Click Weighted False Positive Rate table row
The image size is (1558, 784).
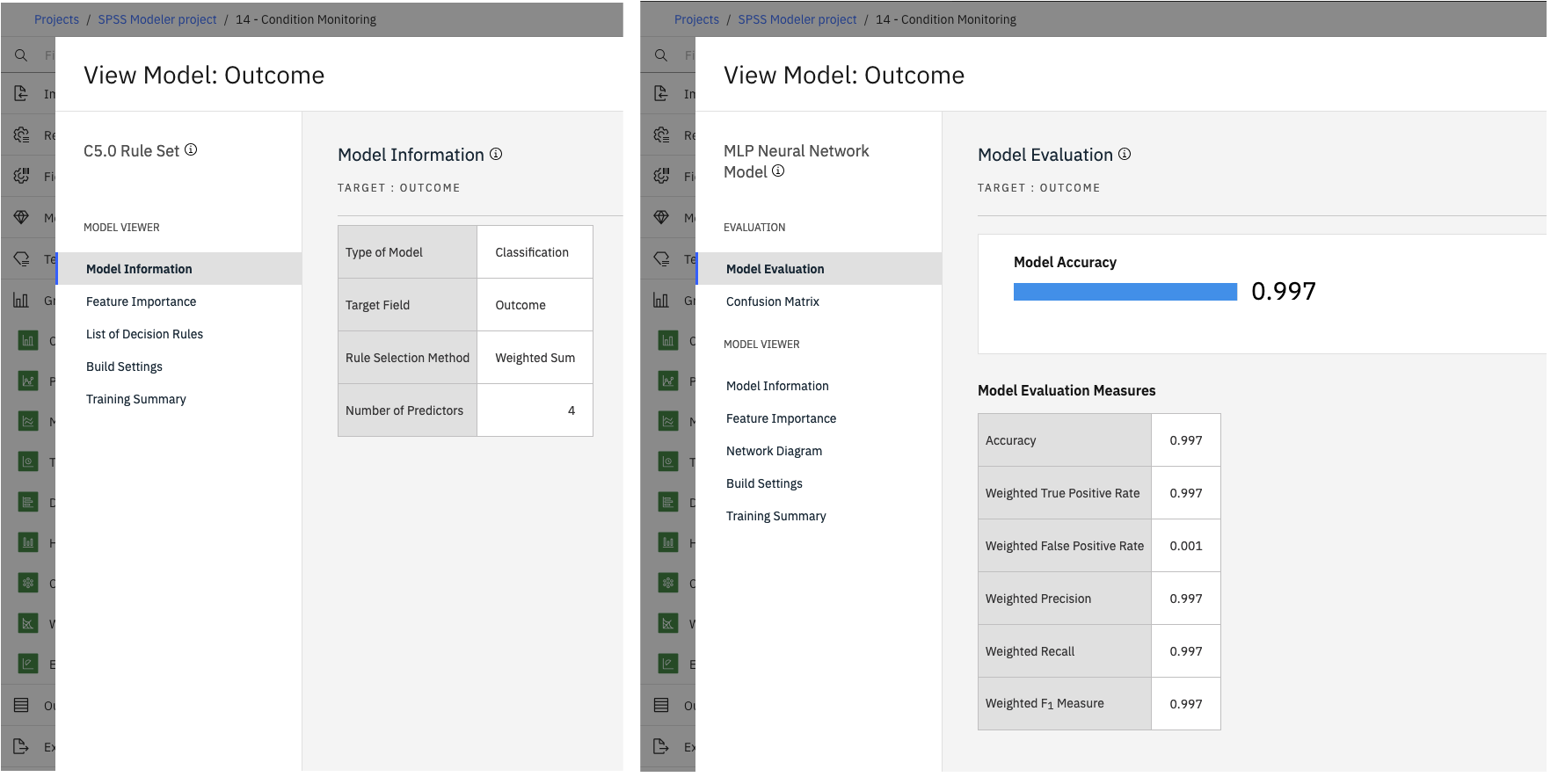(x=1099, y=546)
